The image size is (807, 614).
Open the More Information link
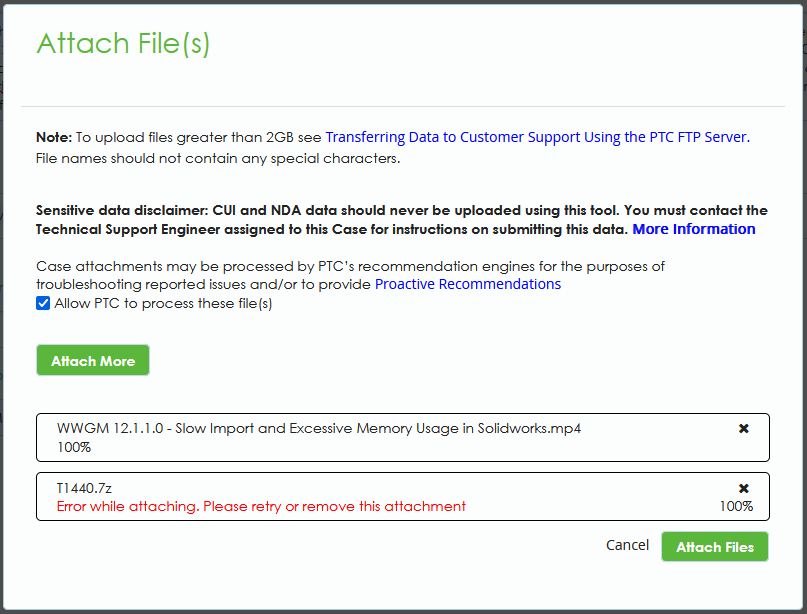(x=693, y=229)
